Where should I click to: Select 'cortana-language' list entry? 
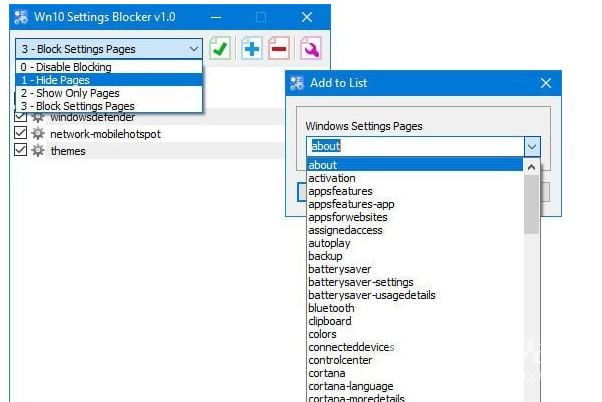pos(415,386)
